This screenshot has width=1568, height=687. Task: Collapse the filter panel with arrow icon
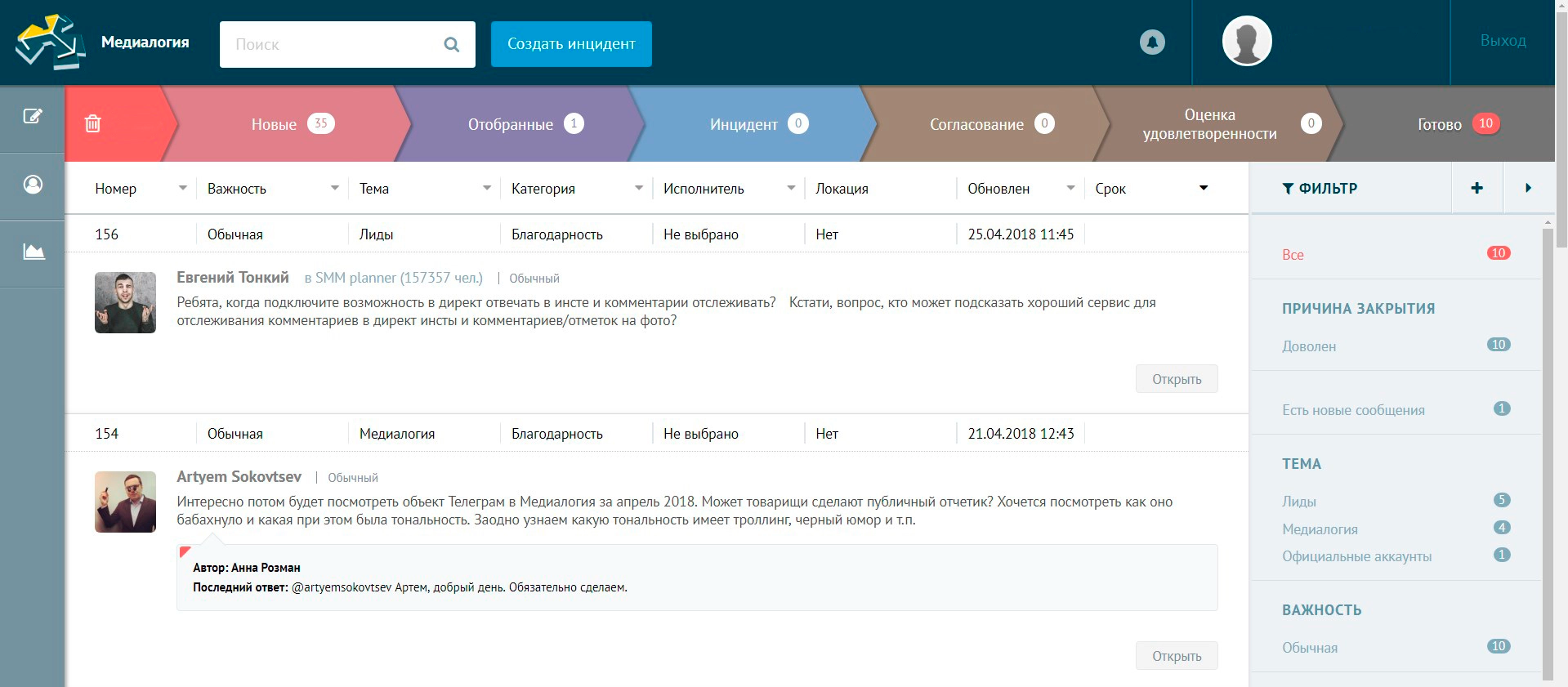pyautogui.click(x=1528, y=188)
